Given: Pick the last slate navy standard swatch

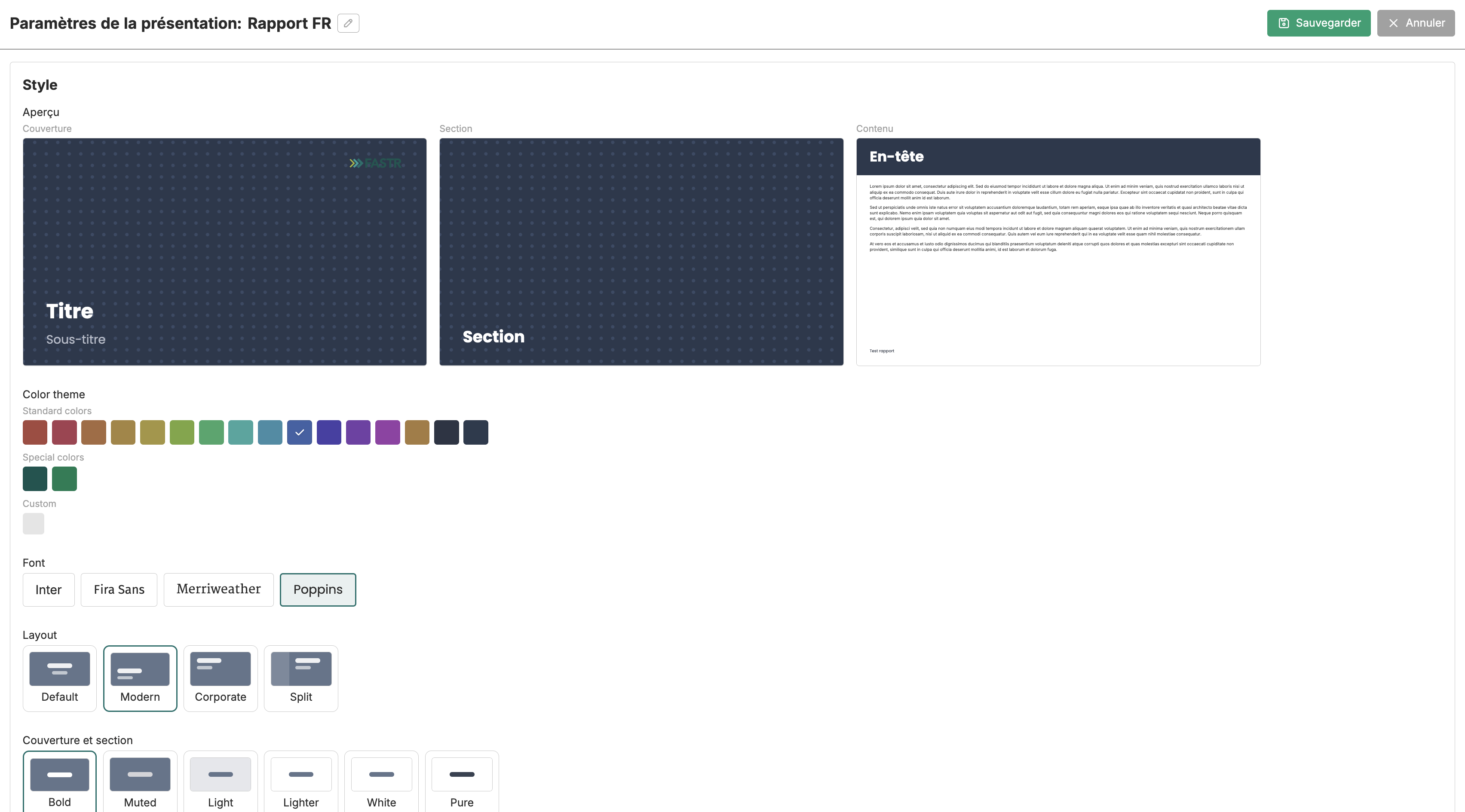Looking at the screenshot, I should pyautogui.click(x=476, y=433).
